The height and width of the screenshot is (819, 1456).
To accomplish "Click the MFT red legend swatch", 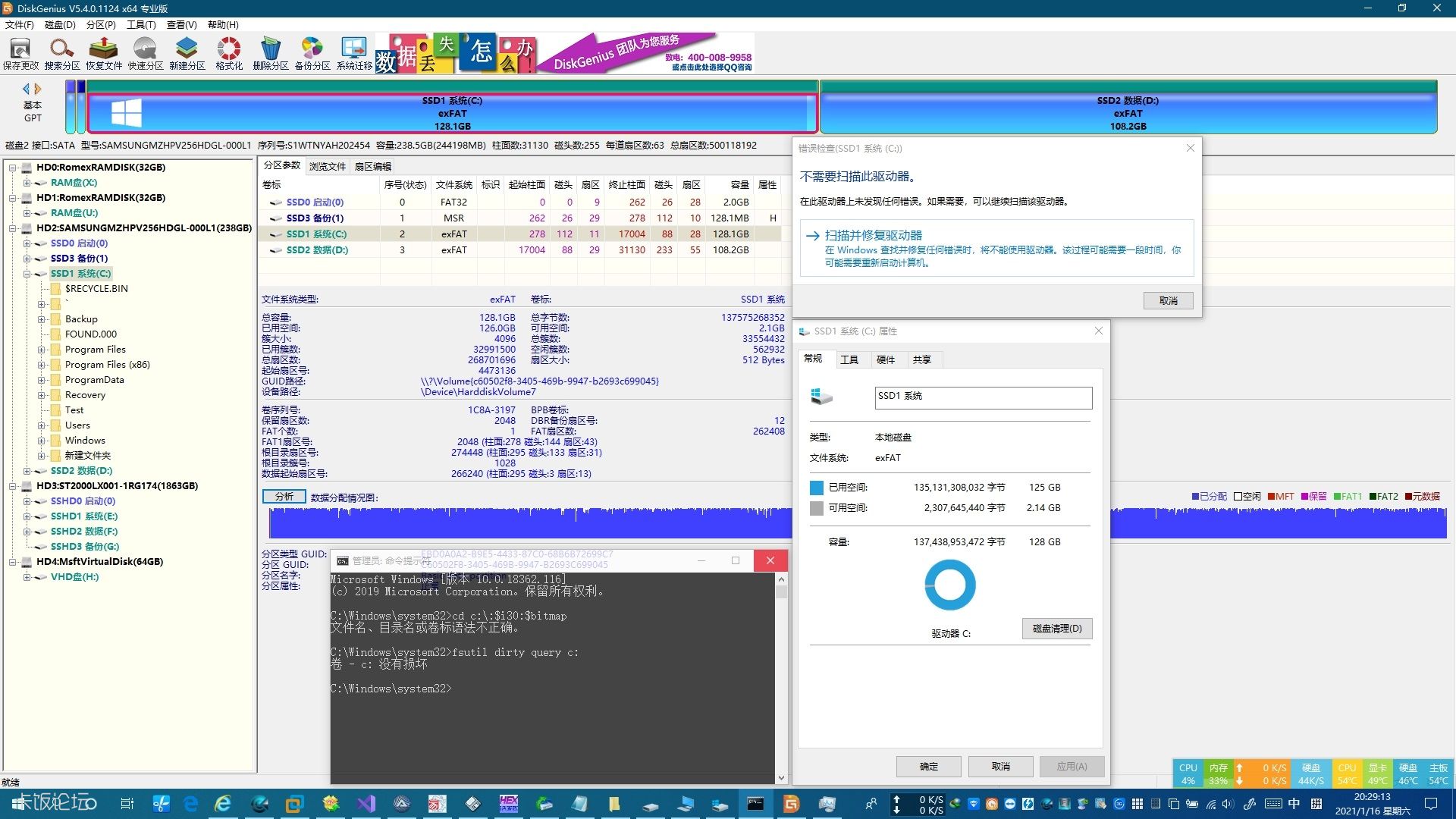I will coord(1271,497).
